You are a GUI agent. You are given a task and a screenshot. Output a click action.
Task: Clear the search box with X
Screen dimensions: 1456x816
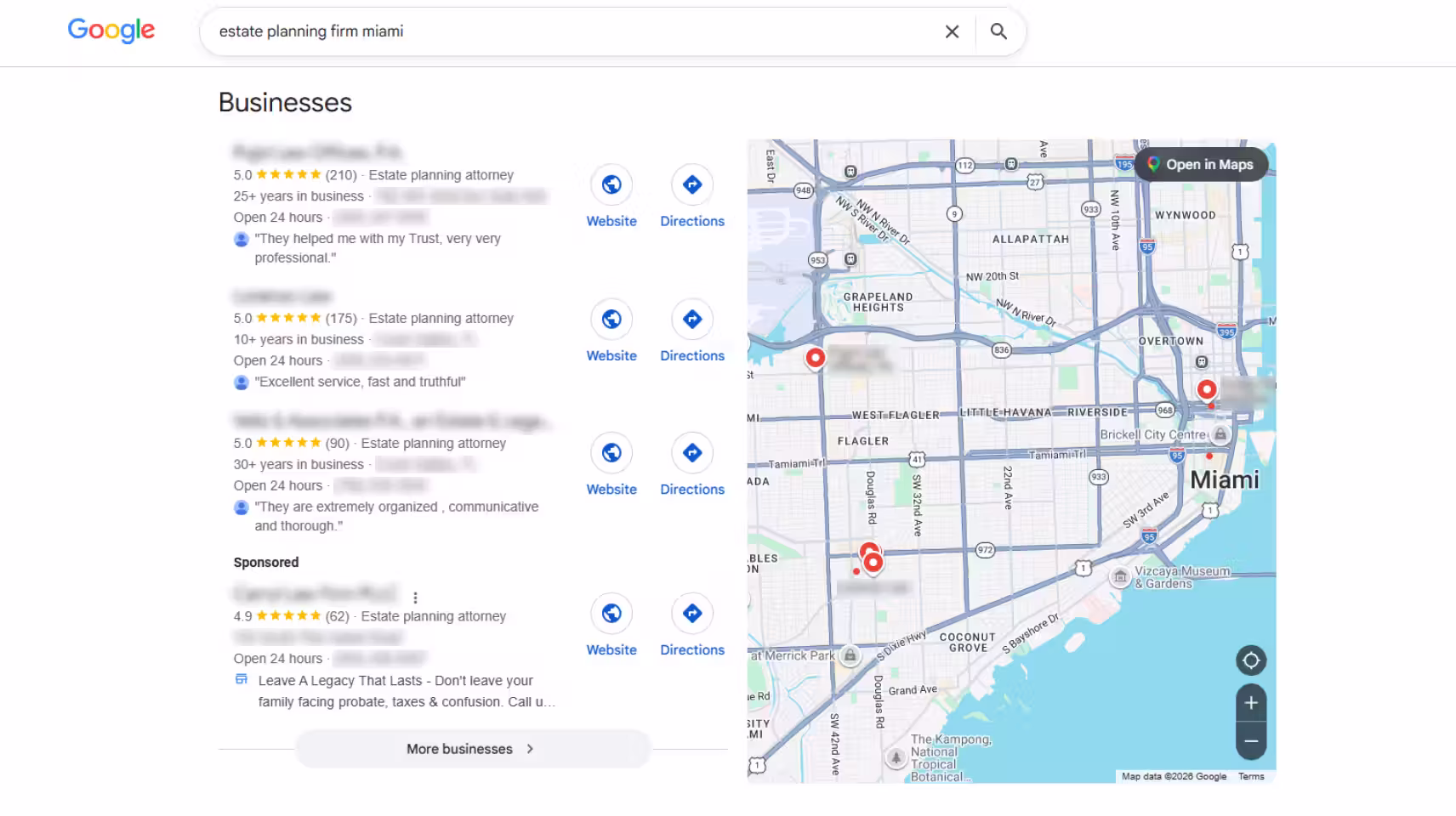(952, 31)
